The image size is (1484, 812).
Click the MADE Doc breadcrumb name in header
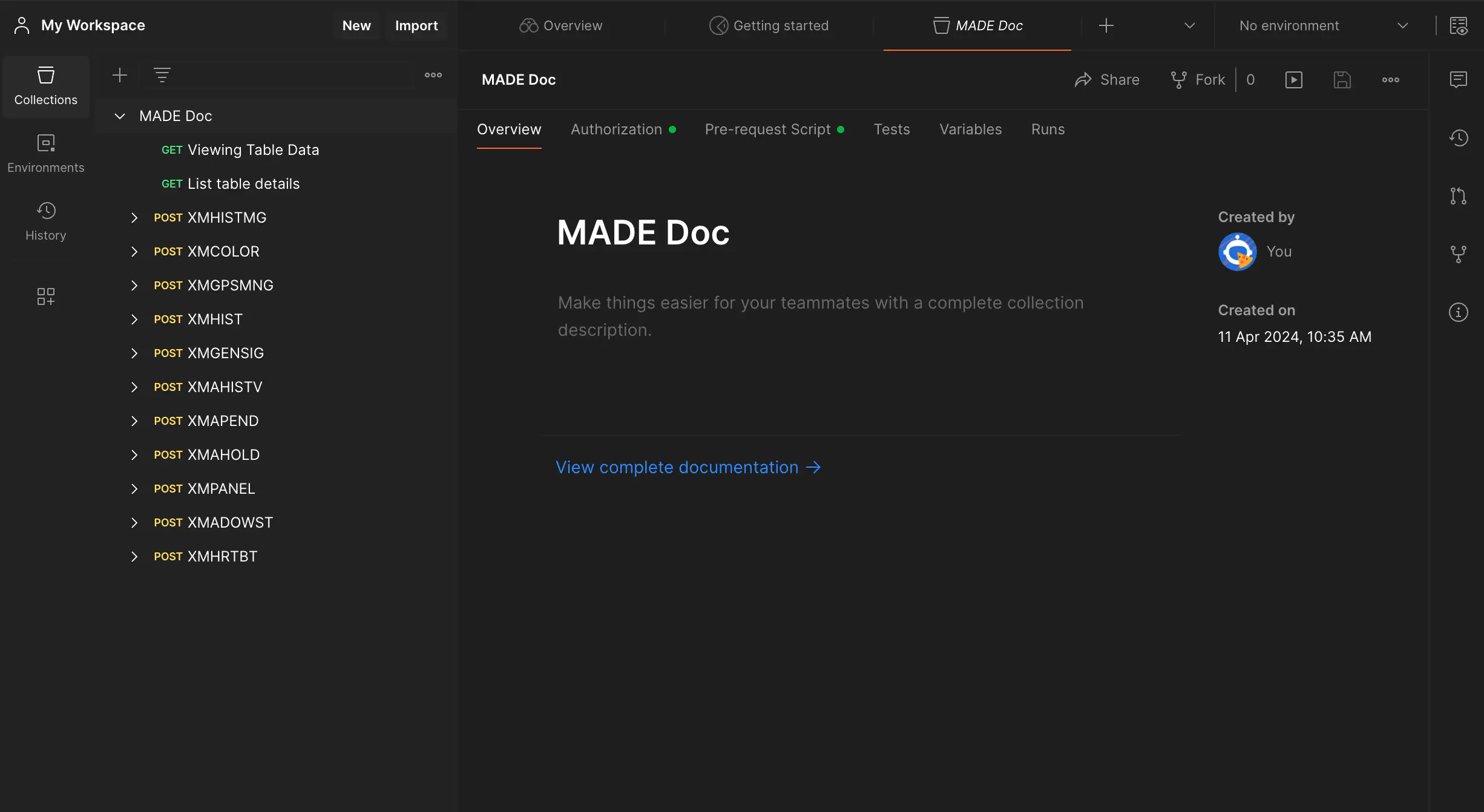[x=519, y=80]
